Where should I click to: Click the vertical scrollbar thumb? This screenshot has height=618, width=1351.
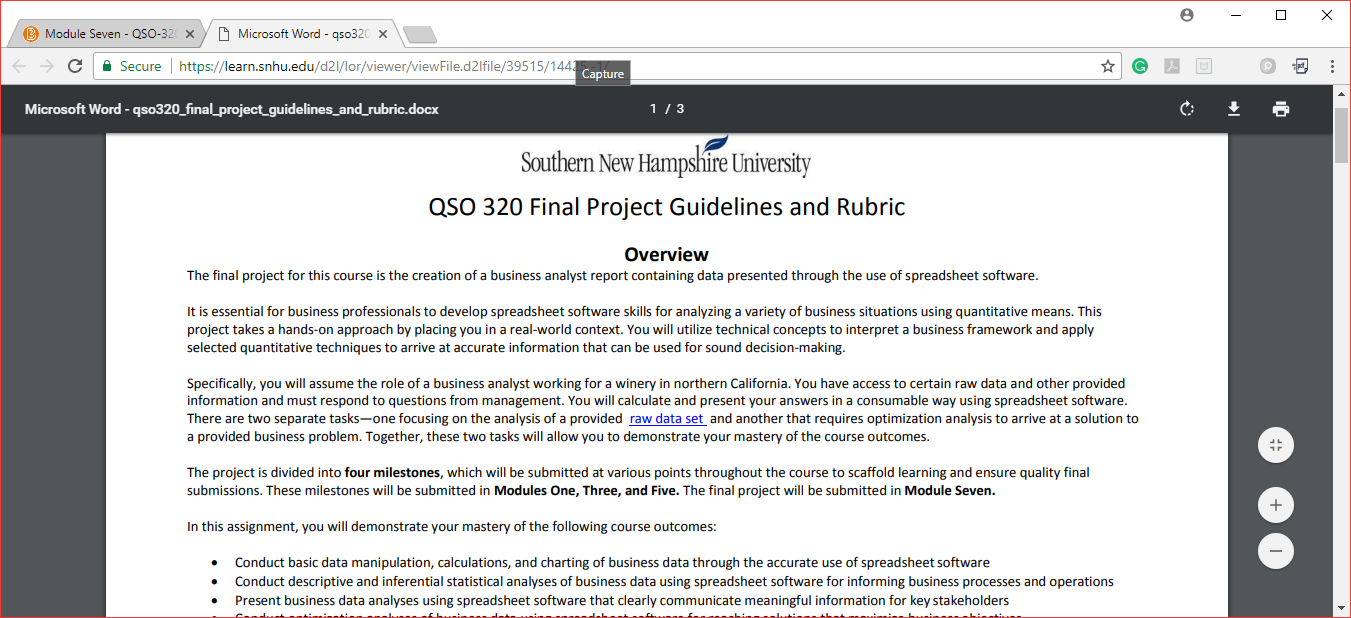[x=1342, y=134]
